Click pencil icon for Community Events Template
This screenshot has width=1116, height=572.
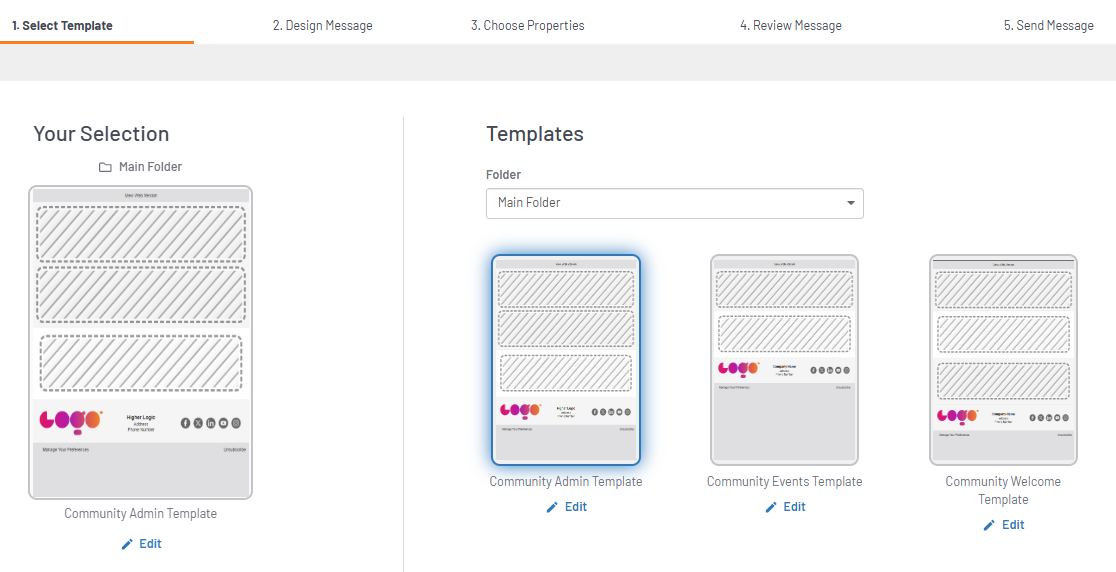(771, 507)
